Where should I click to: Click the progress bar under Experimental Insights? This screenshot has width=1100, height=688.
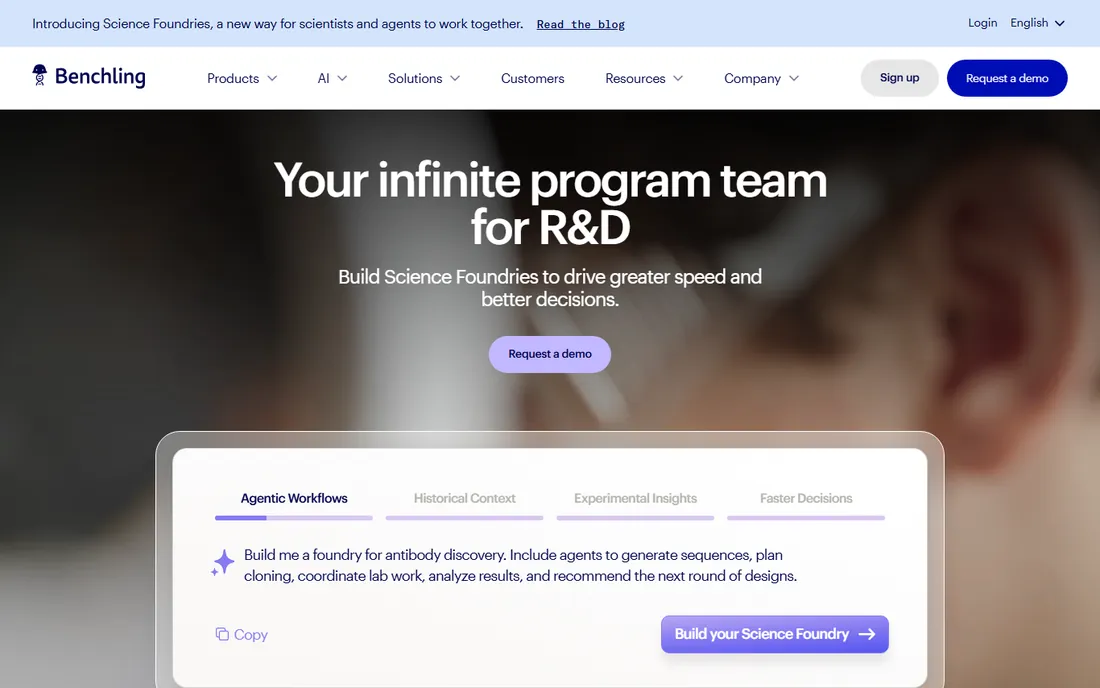click(x=636, y=518)
